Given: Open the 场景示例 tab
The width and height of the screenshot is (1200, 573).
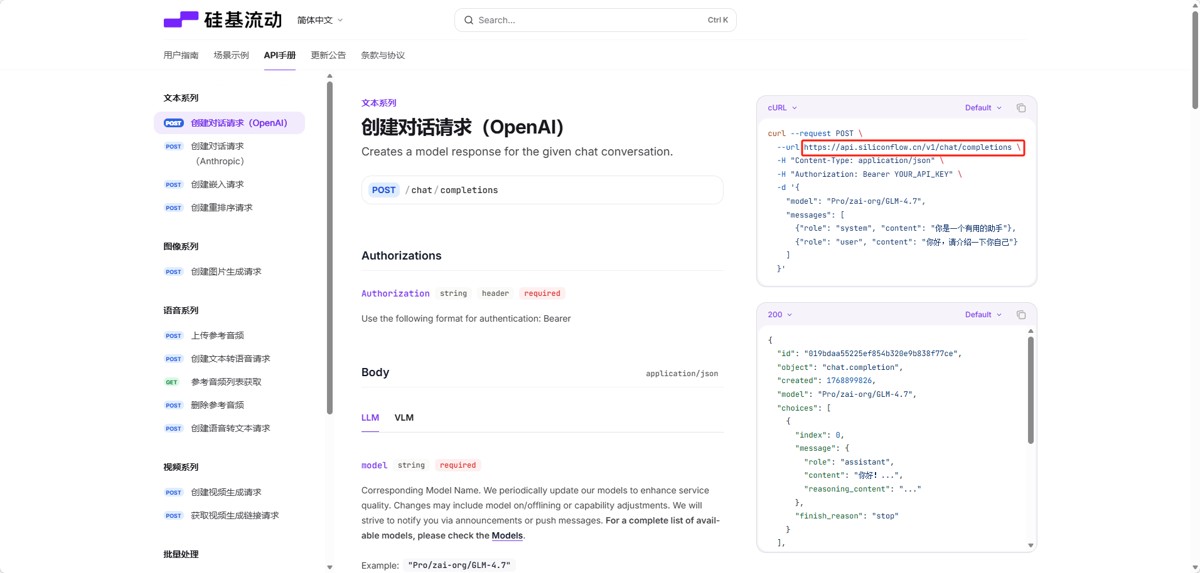Looking at the screenshot, I should pyautogui.click(x=231, y=55).
